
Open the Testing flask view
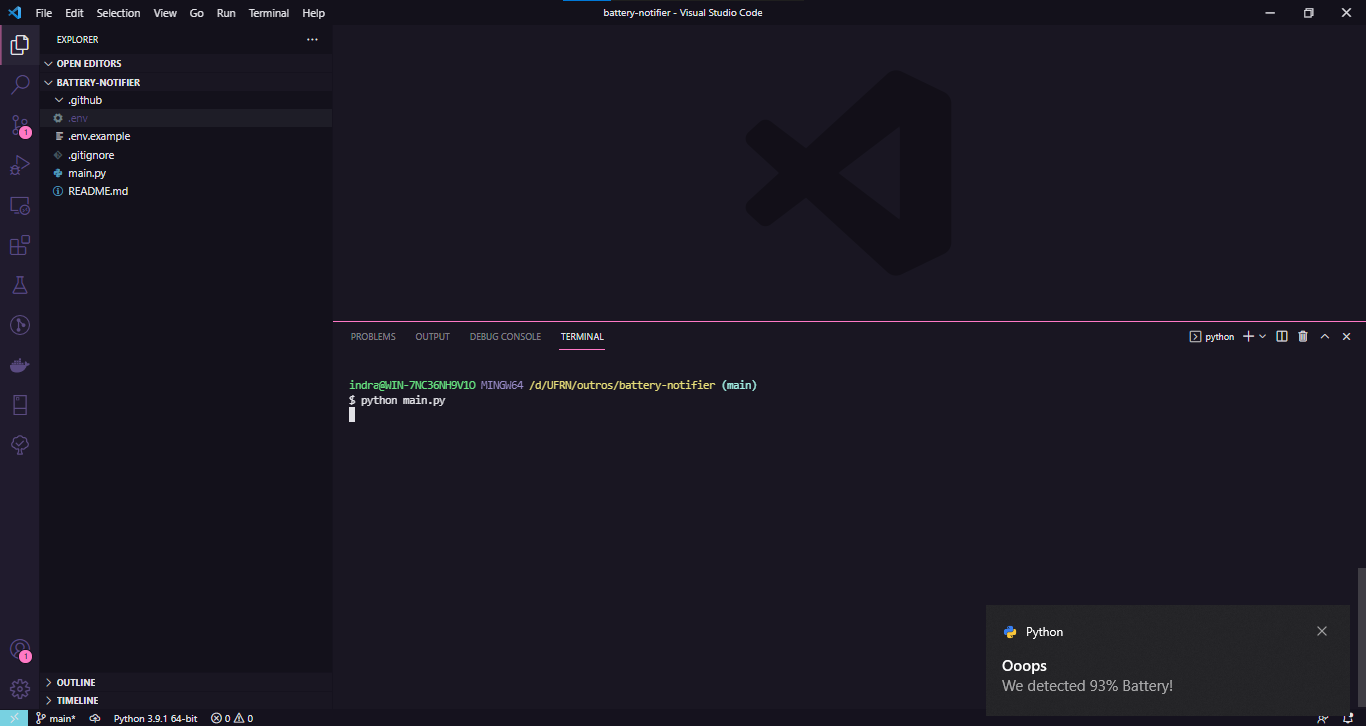19,285
